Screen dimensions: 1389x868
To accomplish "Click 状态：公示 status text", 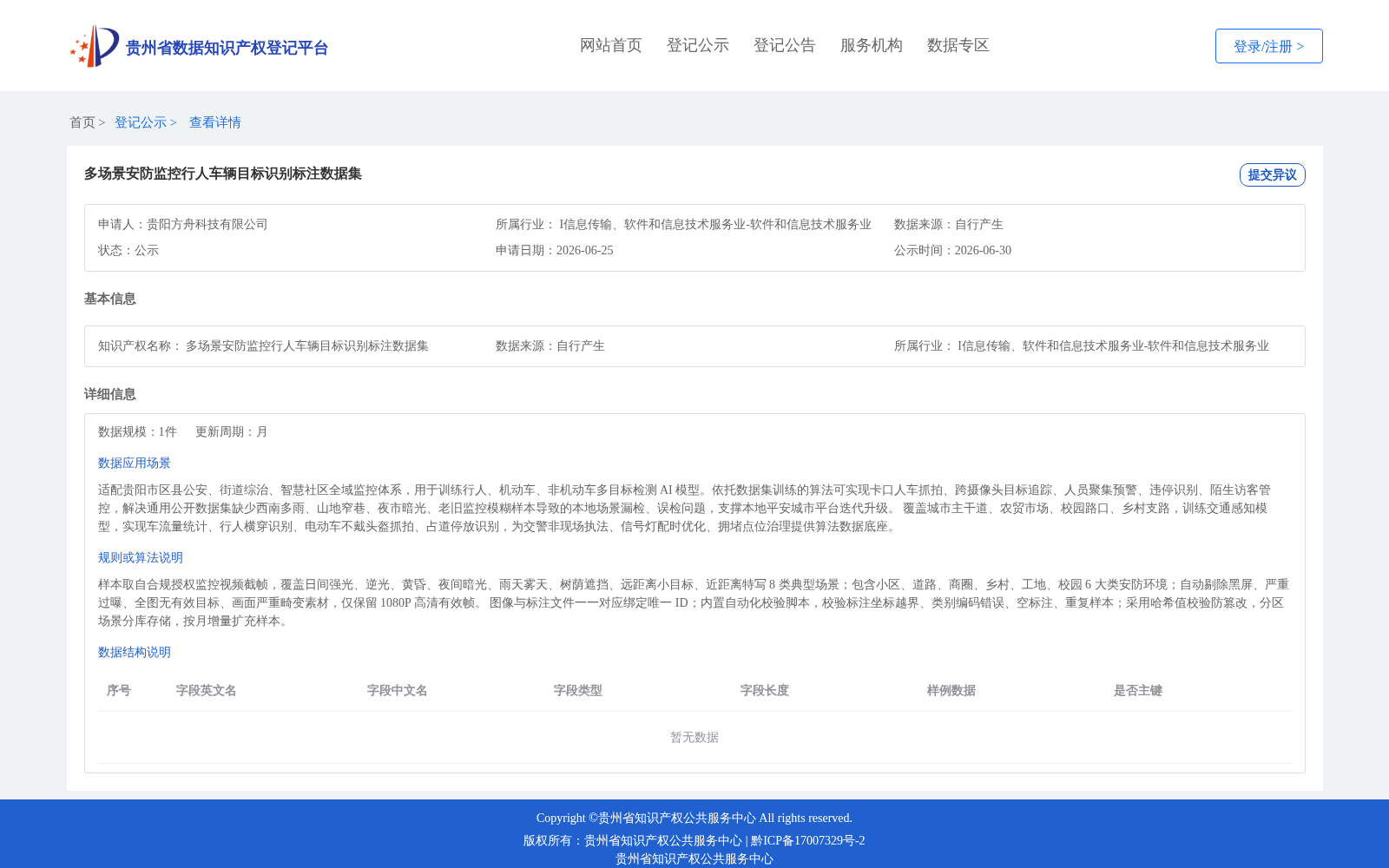I will click(128, 250).
